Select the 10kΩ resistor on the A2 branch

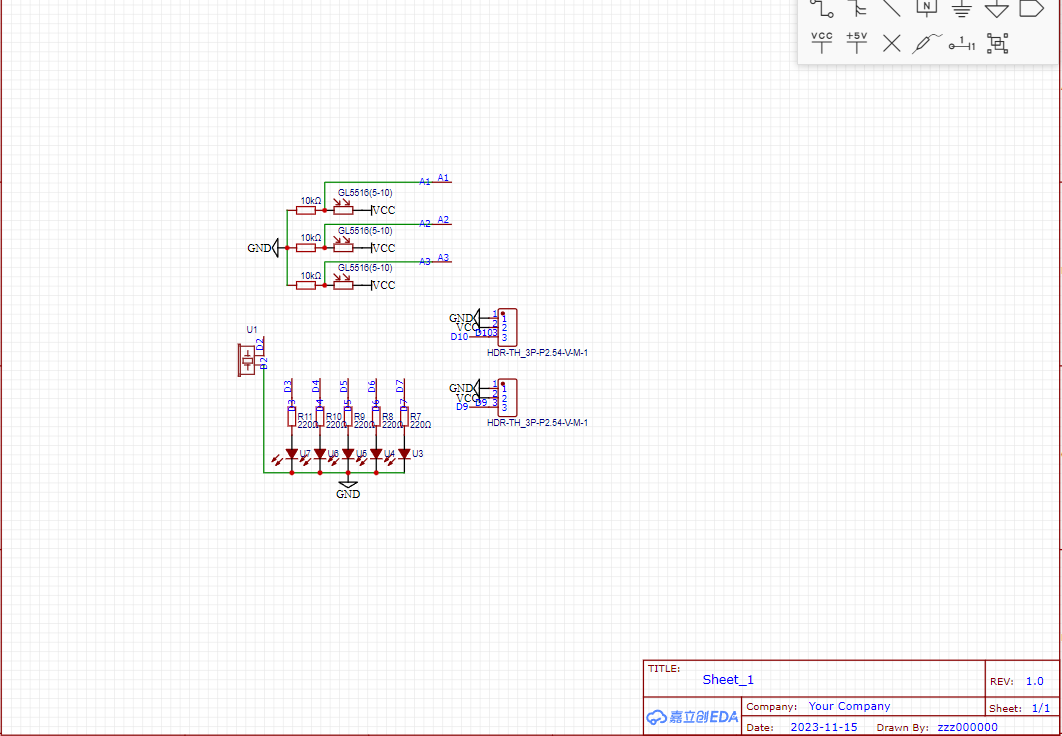(306, 248)
